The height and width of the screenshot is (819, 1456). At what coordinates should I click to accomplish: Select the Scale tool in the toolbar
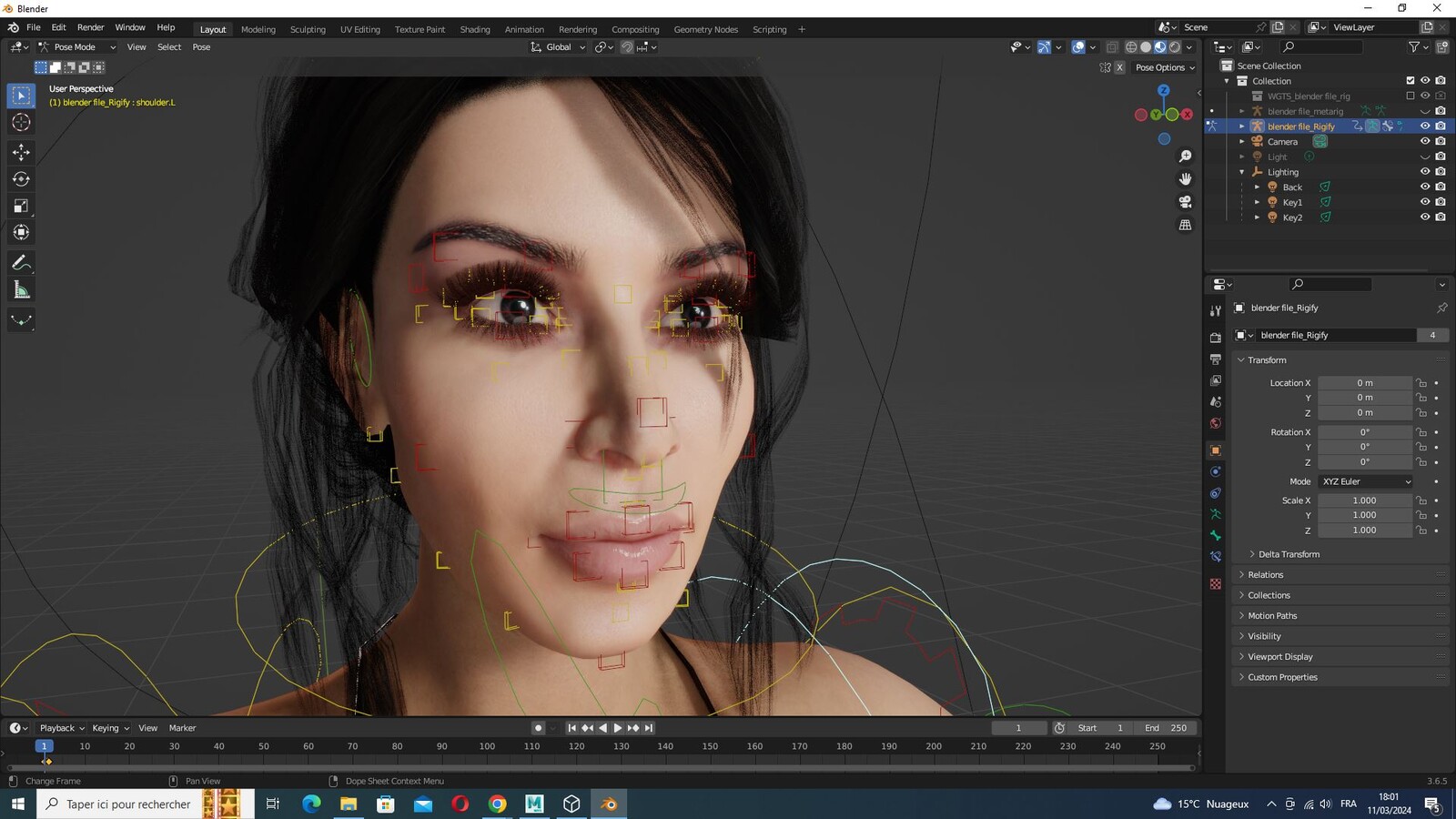(21, 206)
